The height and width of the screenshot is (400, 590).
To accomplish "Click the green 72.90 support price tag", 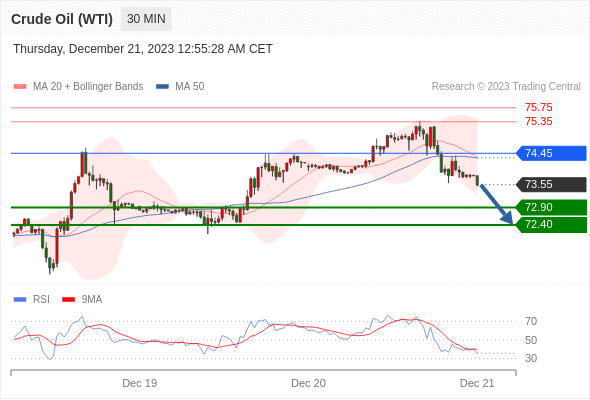I will [x=551, y=207].
